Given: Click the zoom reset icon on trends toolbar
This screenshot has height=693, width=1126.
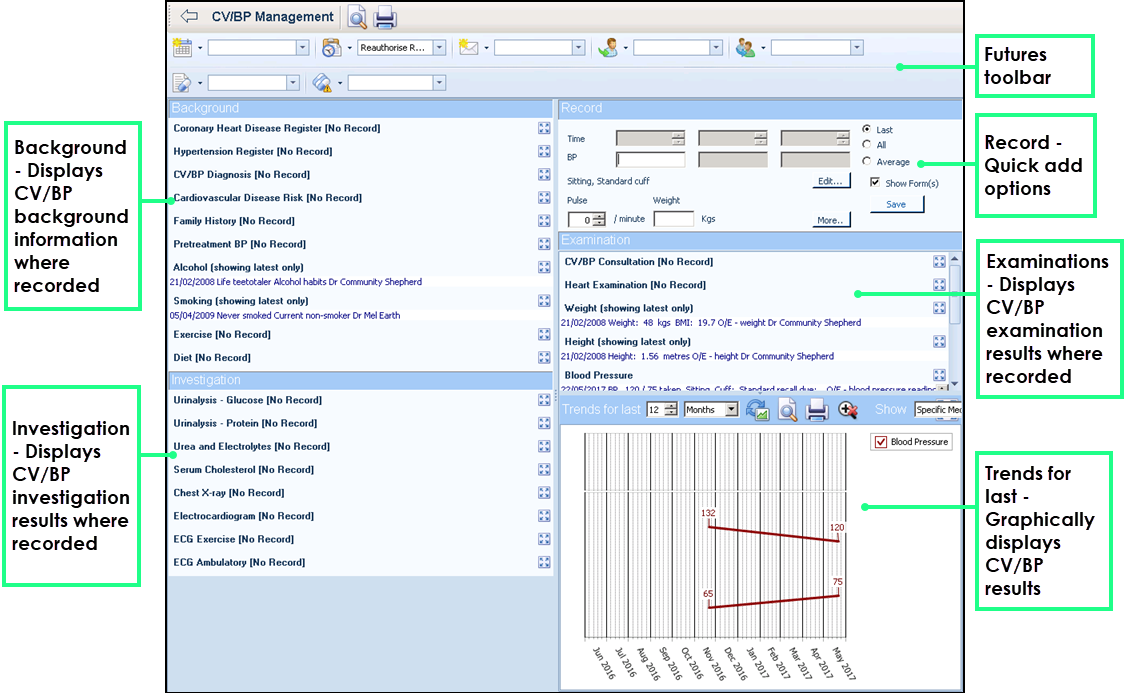Looking at the screenshot, I should [848, 409].
